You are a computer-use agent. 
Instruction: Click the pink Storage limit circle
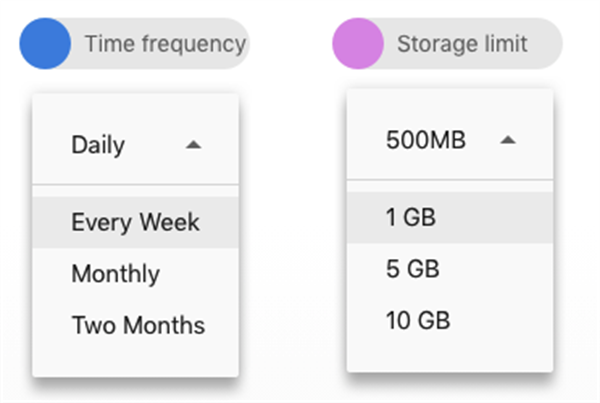click(358, 43)
